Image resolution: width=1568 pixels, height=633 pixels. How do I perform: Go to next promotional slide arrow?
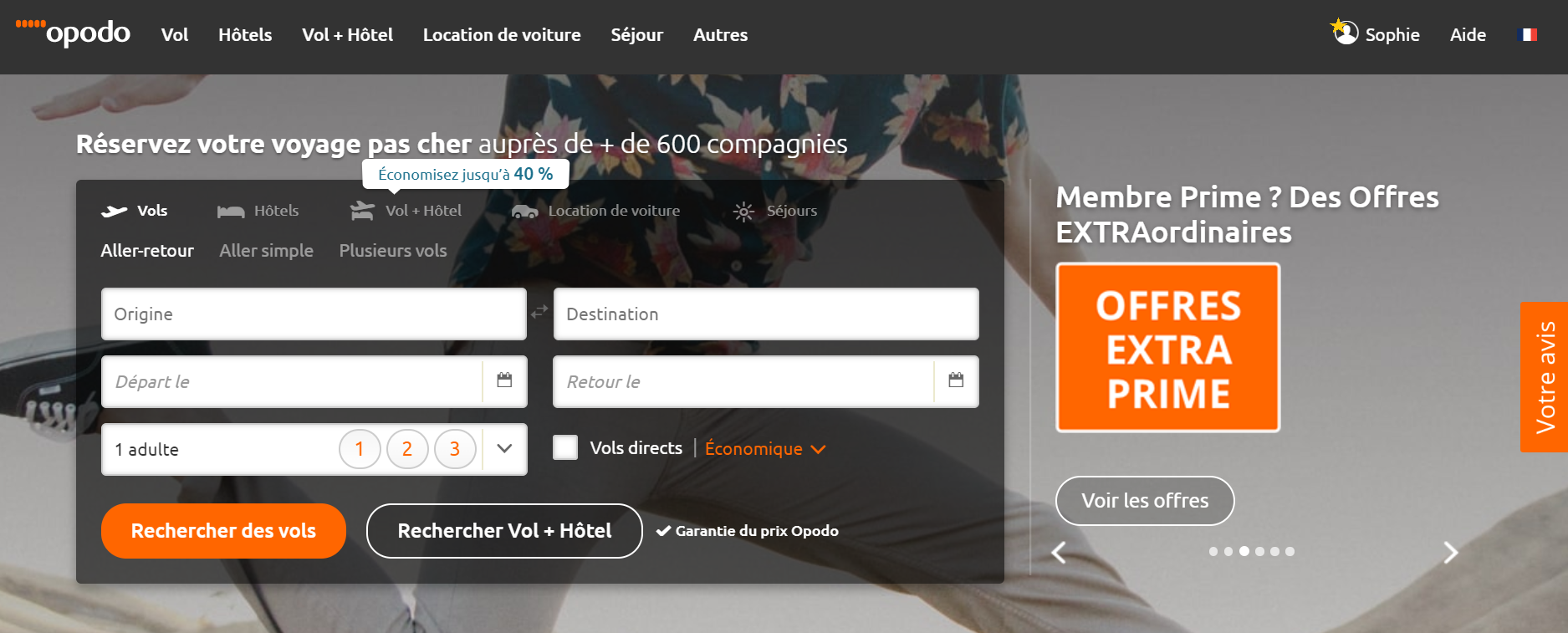click(x=1451, y=553)
